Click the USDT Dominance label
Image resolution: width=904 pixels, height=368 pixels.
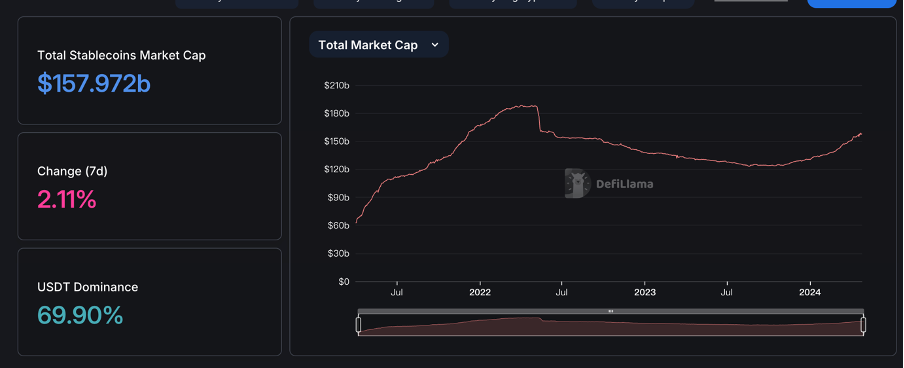point(88,287)
